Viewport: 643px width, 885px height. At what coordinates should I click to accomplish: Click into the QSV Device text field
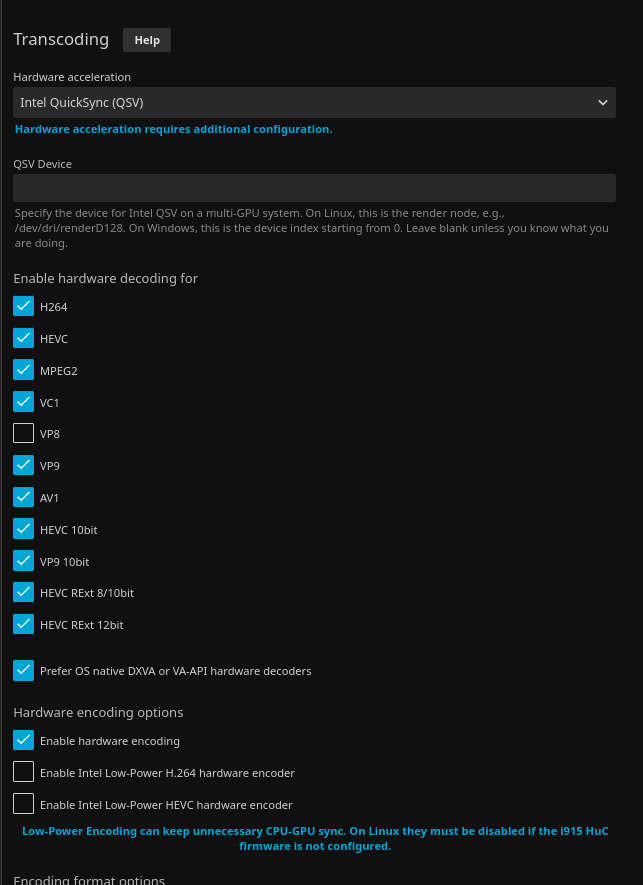click(x=314, y=188)
